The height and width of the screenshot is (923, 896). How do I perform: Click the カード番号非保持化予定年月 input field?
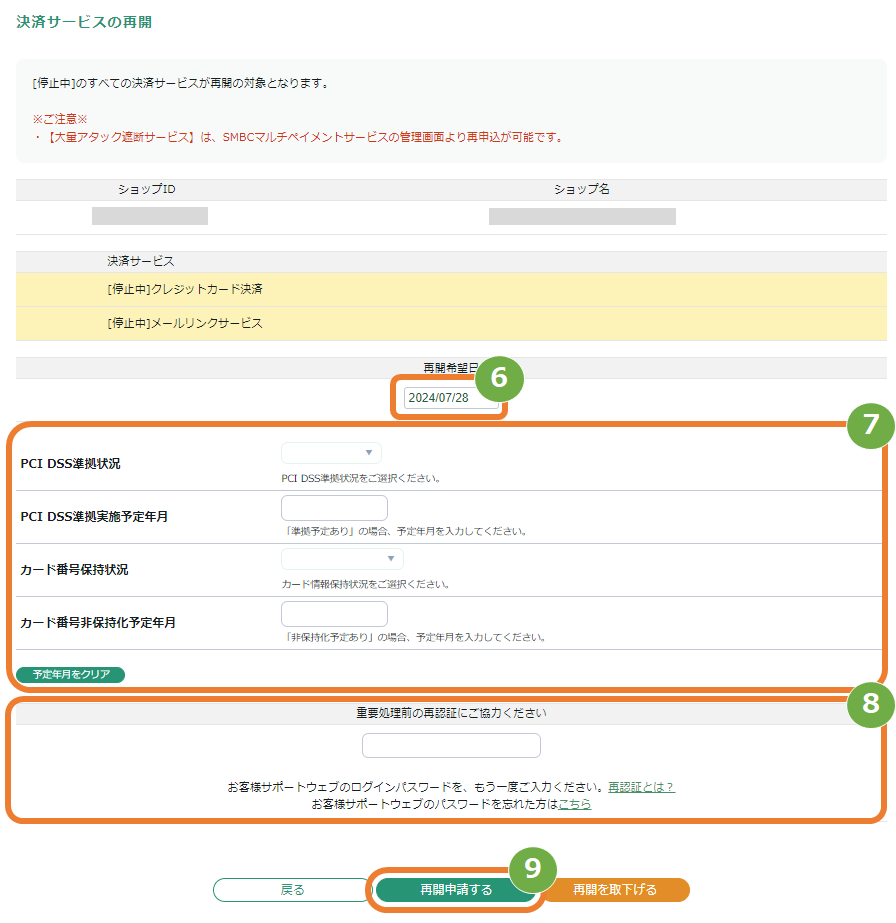click(x=334, y=613)
